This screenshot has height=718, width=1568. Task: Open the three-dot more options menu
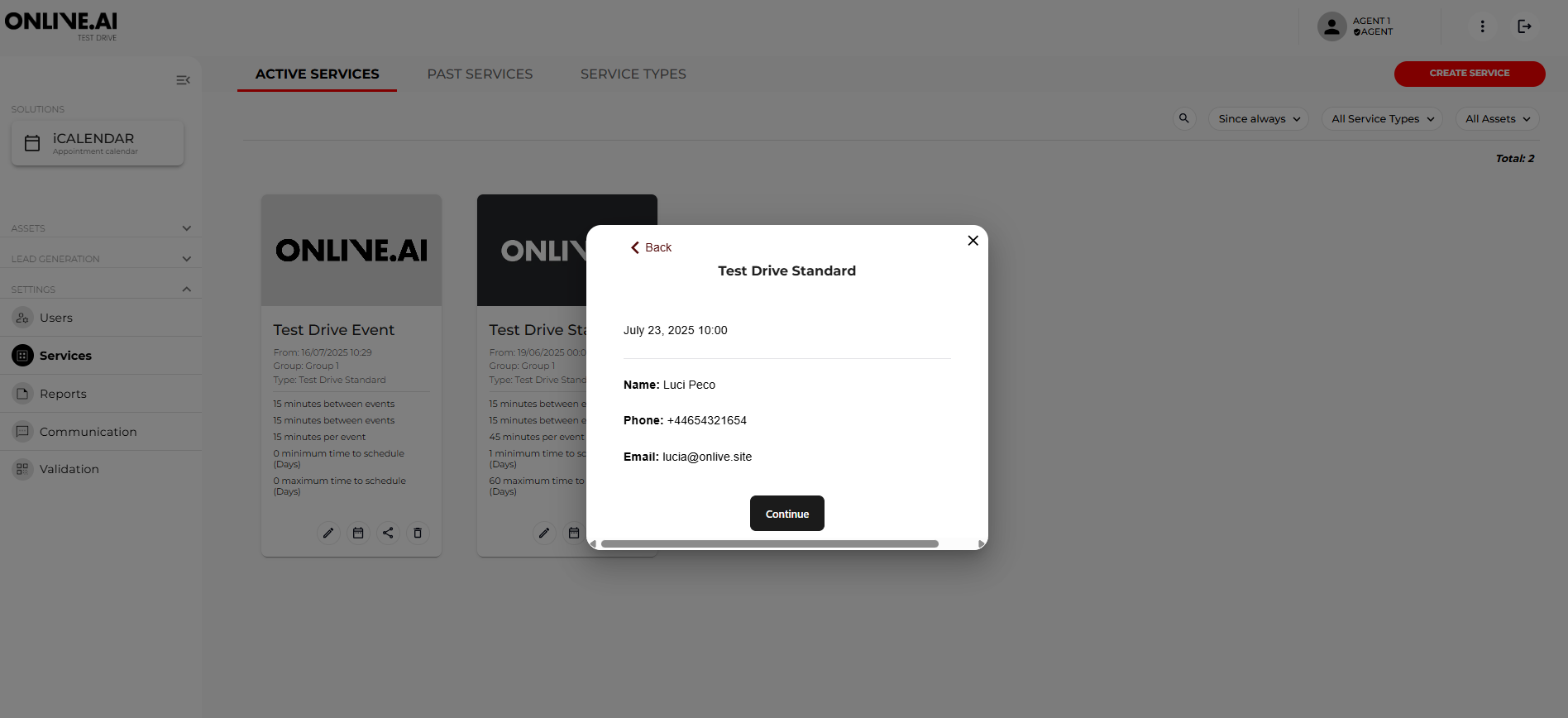click(x=1482, y=26)
